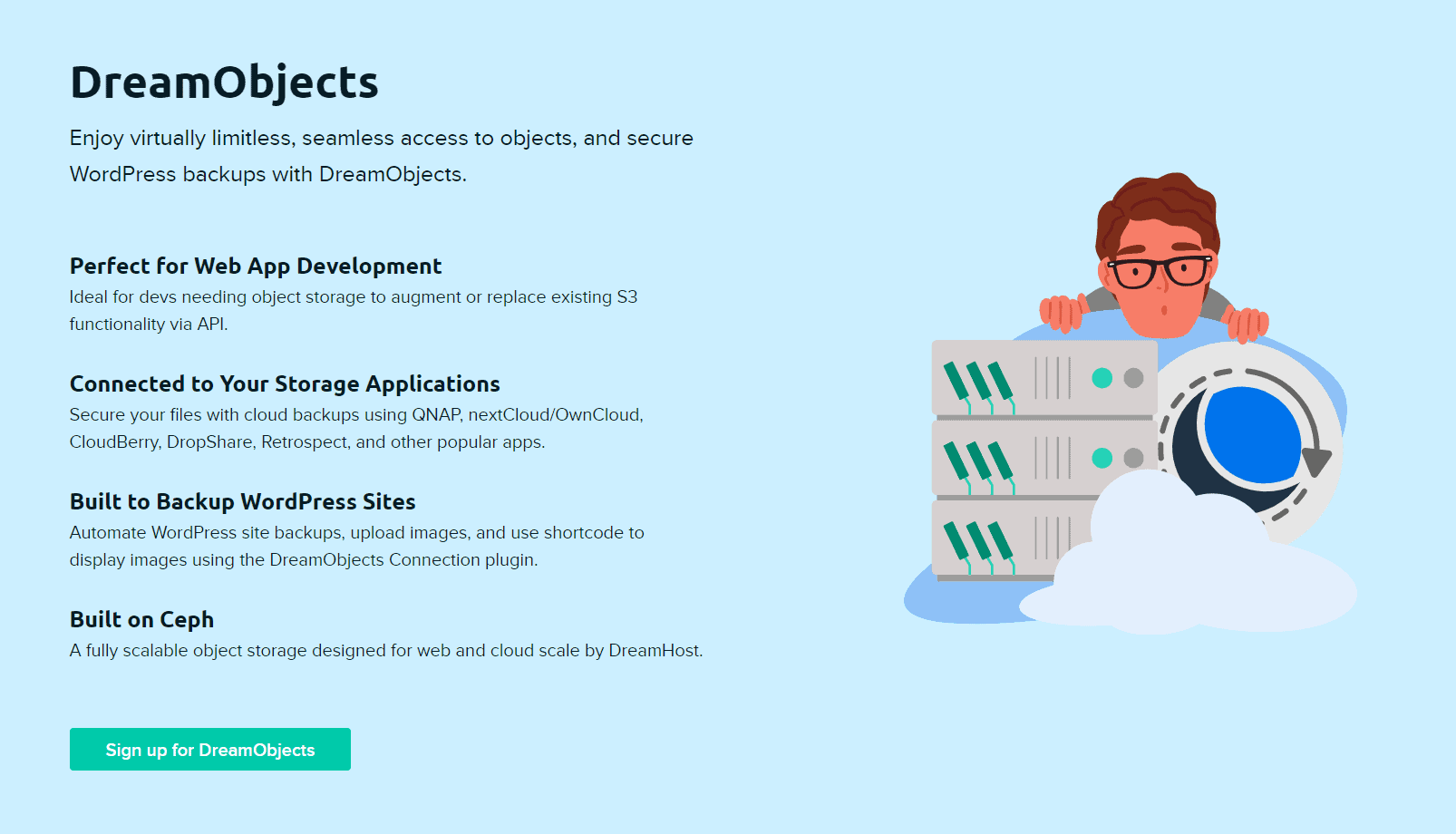This screenshot has height=834, width=1456.
Task: Click the intro paragraph about WordPress backups
Action: pos(381,156)
